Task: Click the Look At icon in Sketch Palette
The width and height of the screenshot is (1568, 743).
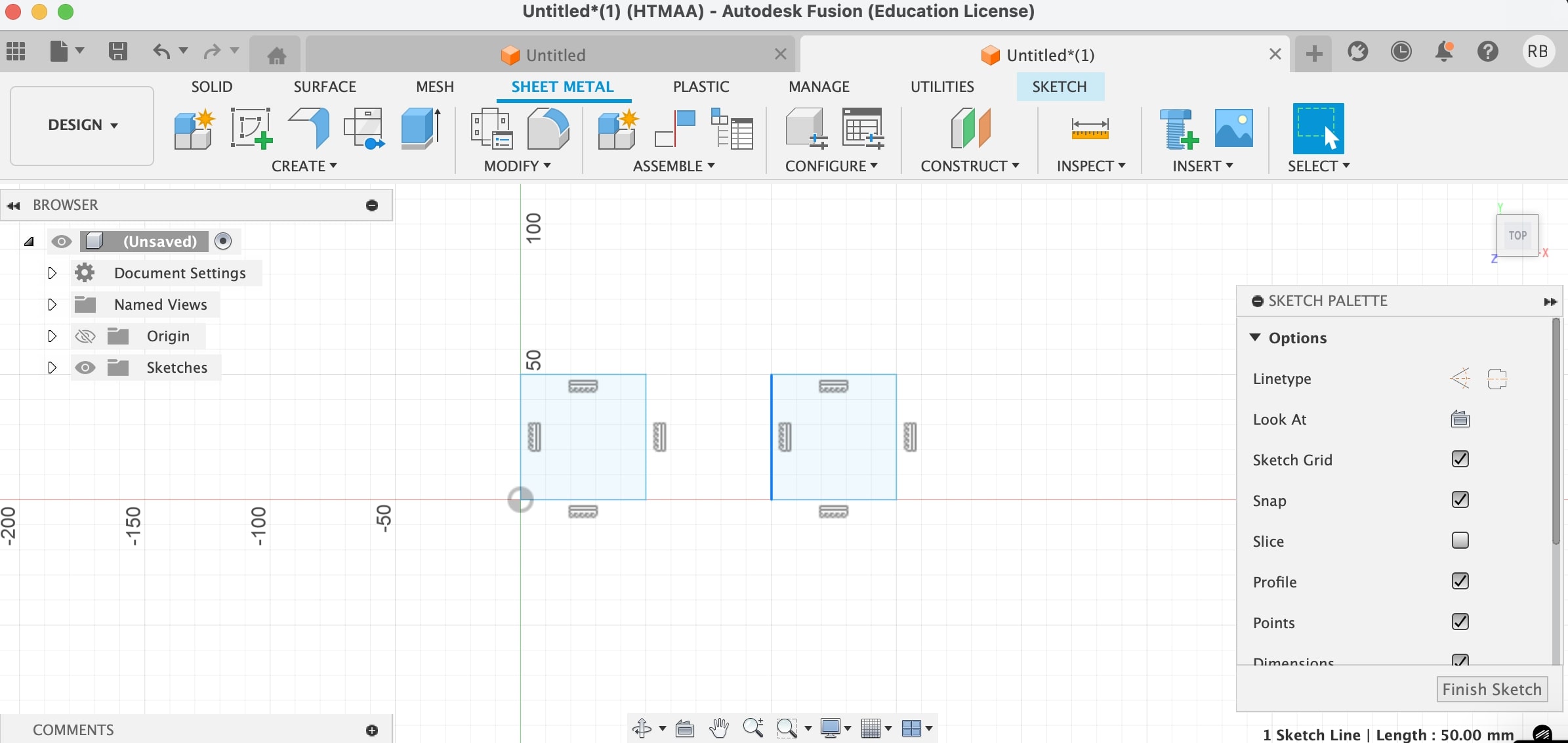Action: [1460, 419]
